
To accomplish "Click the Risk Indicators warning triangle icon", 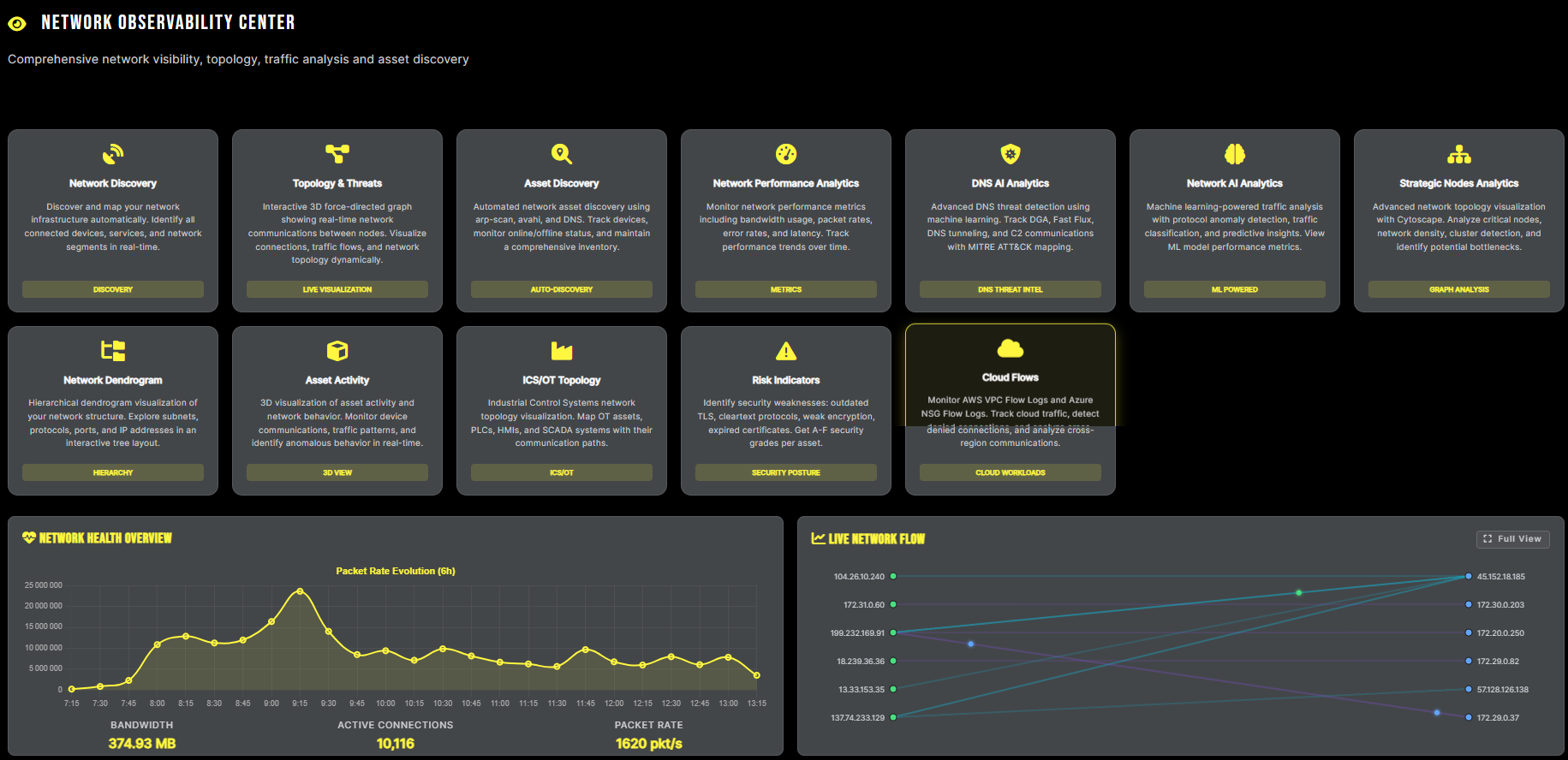I will click(786, 351).
